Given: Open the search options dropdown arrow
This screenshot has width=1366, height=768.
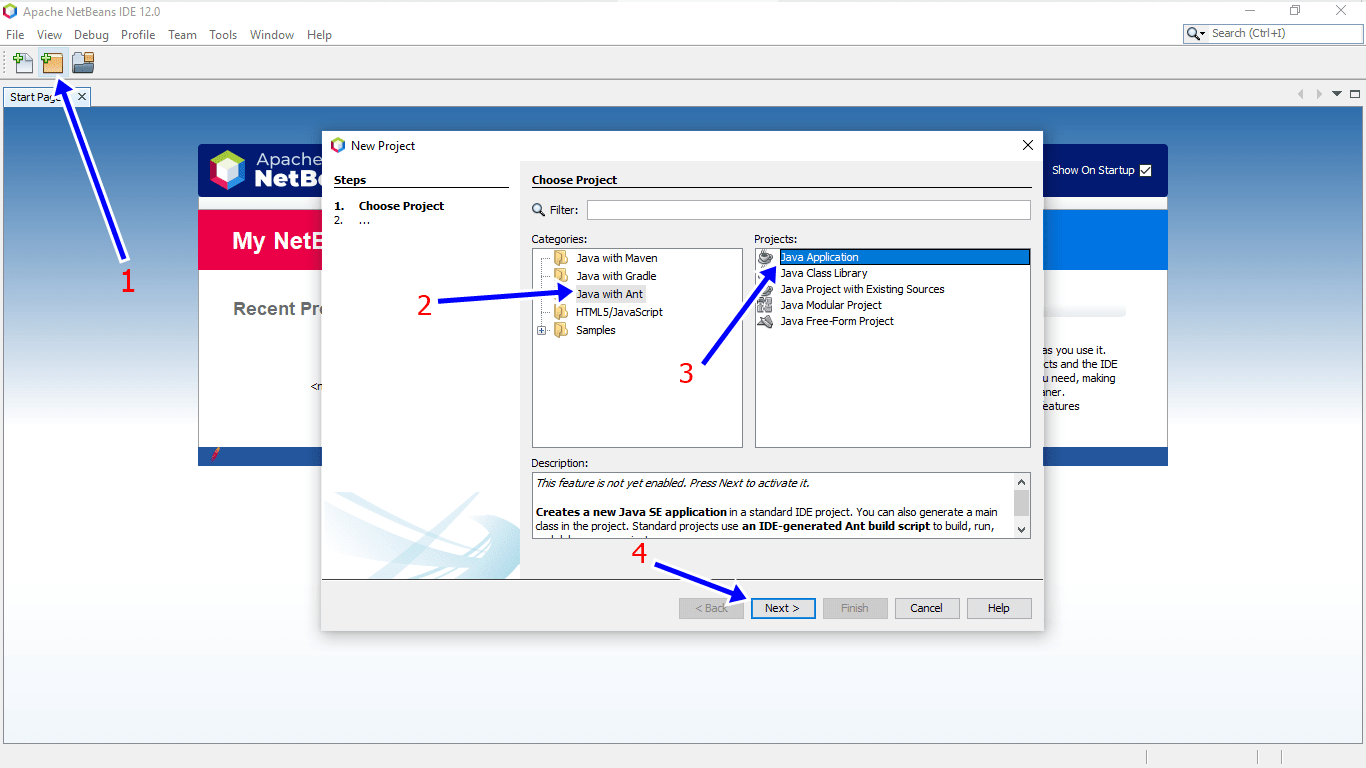Looking at the screenshot, I should [x=1203, y=33].
